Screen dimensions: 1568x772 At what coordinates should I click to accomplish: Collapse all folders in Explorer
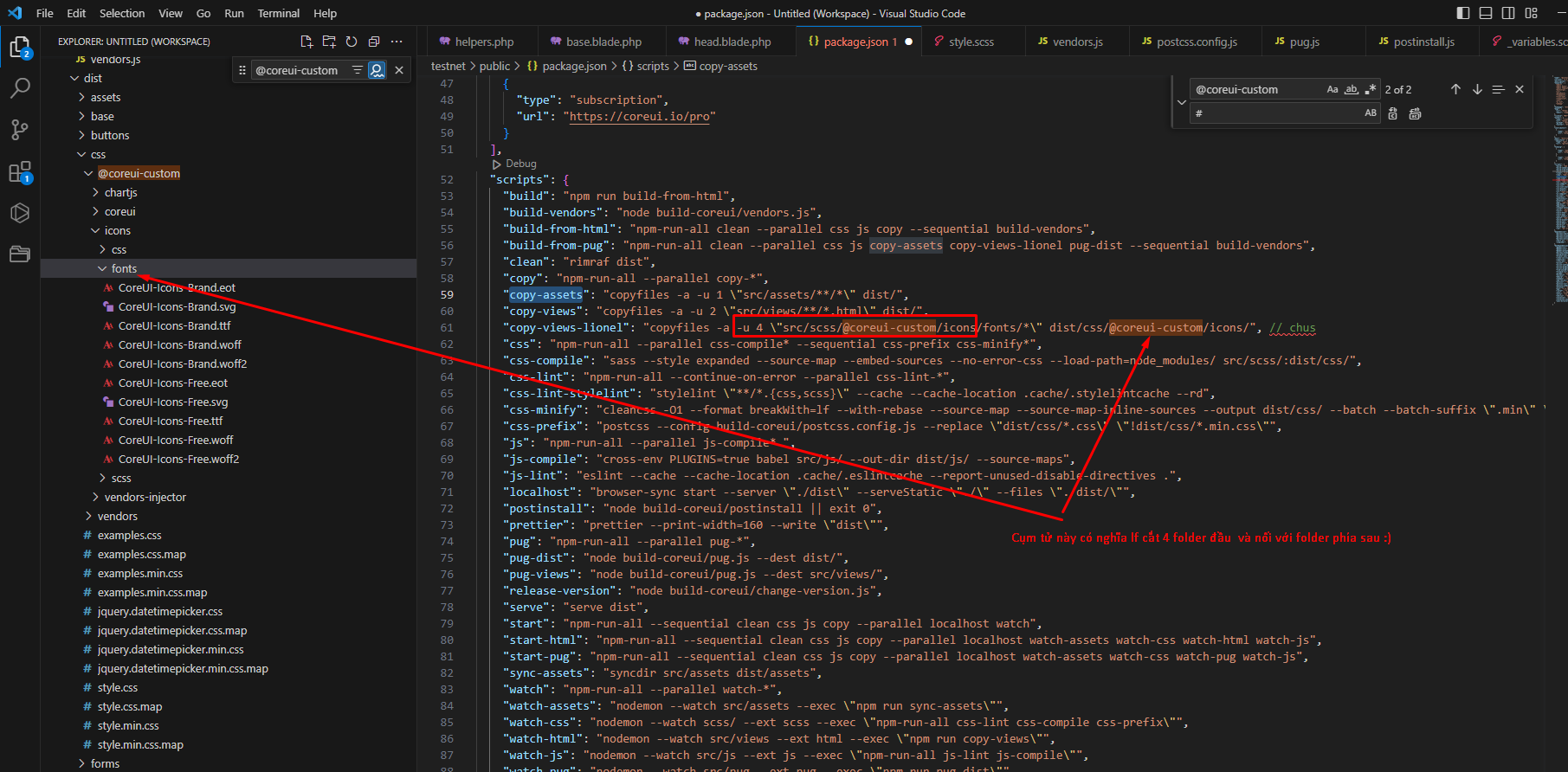[374, 42]
